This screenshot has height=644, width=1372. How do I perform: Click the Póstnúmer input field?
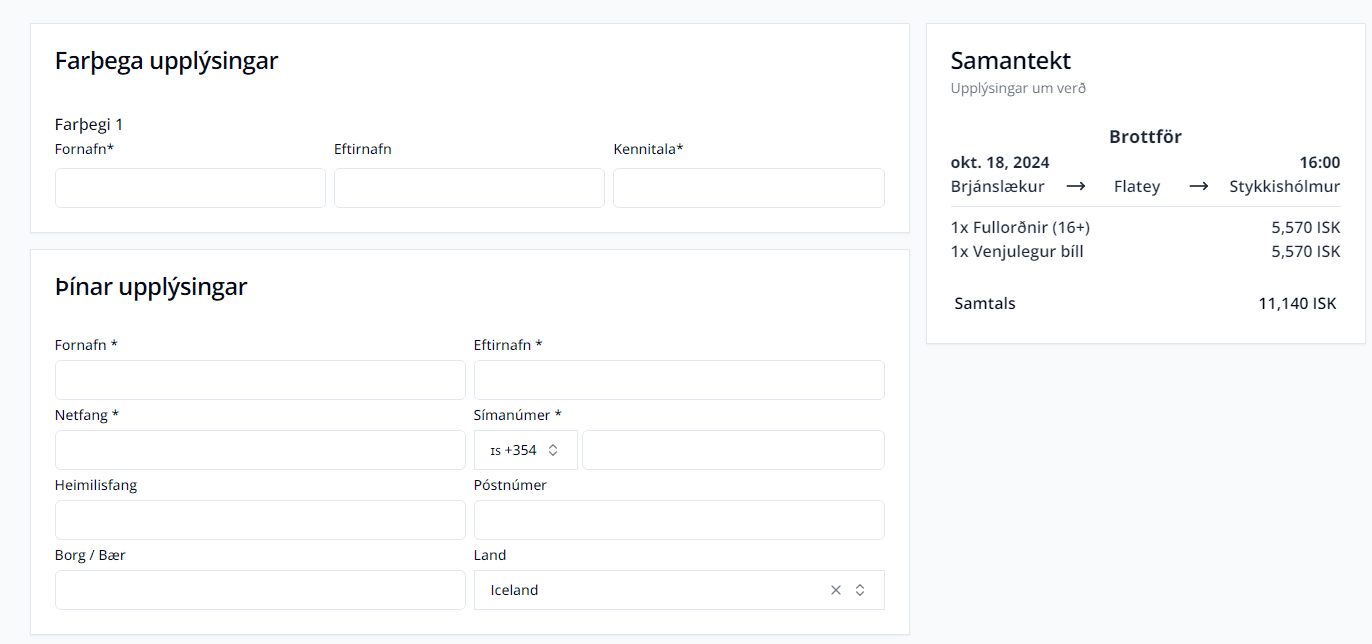[679, 520]
